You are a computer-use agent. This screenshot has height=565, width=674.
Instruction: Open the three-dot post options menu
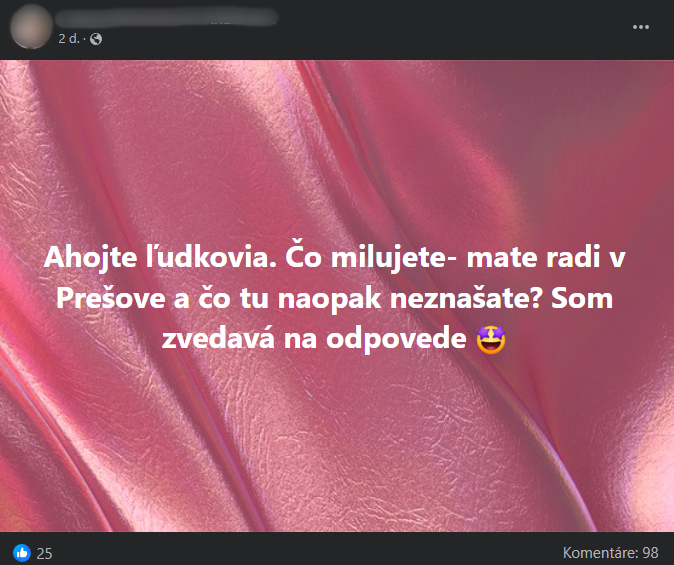pyautogui.click(x=640, y=27)
